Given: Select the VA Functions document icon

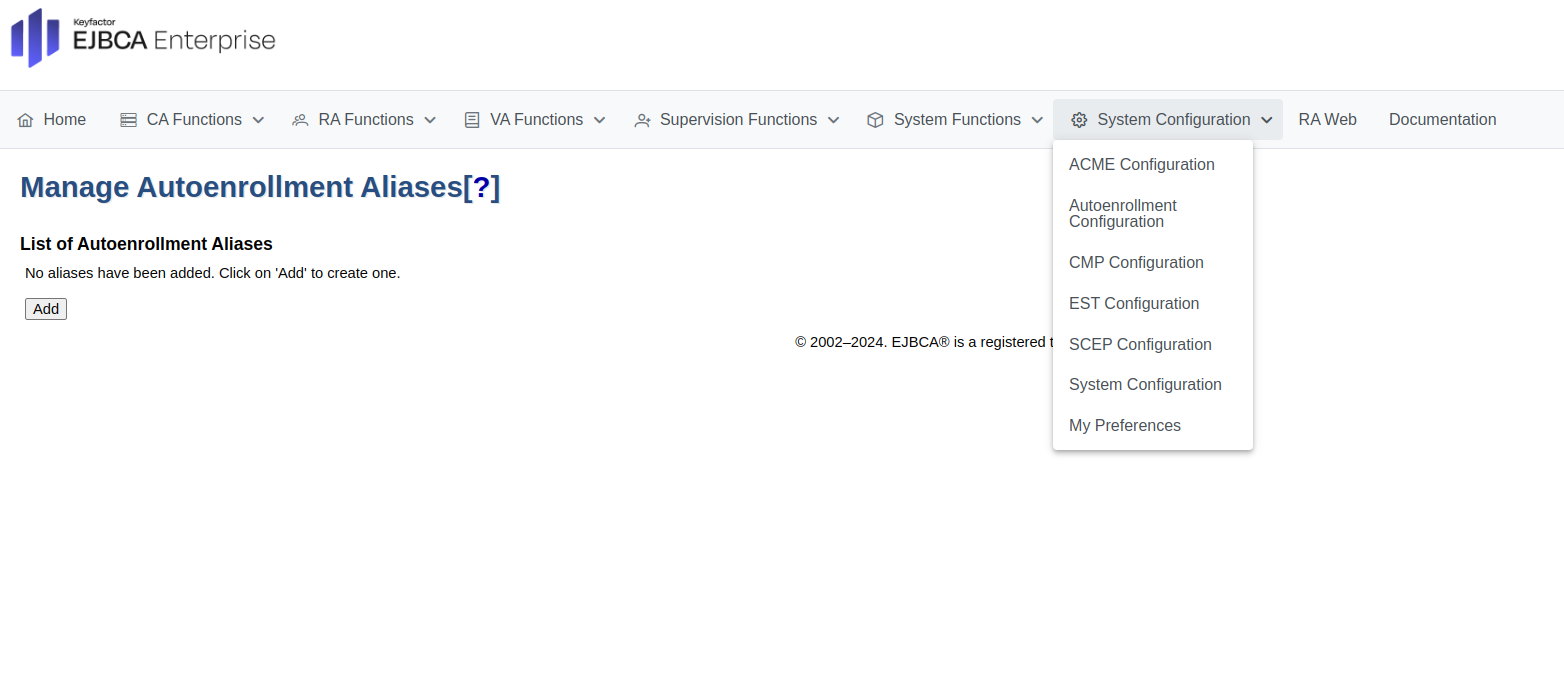Looking at the screenshot, I should [471, 119].
